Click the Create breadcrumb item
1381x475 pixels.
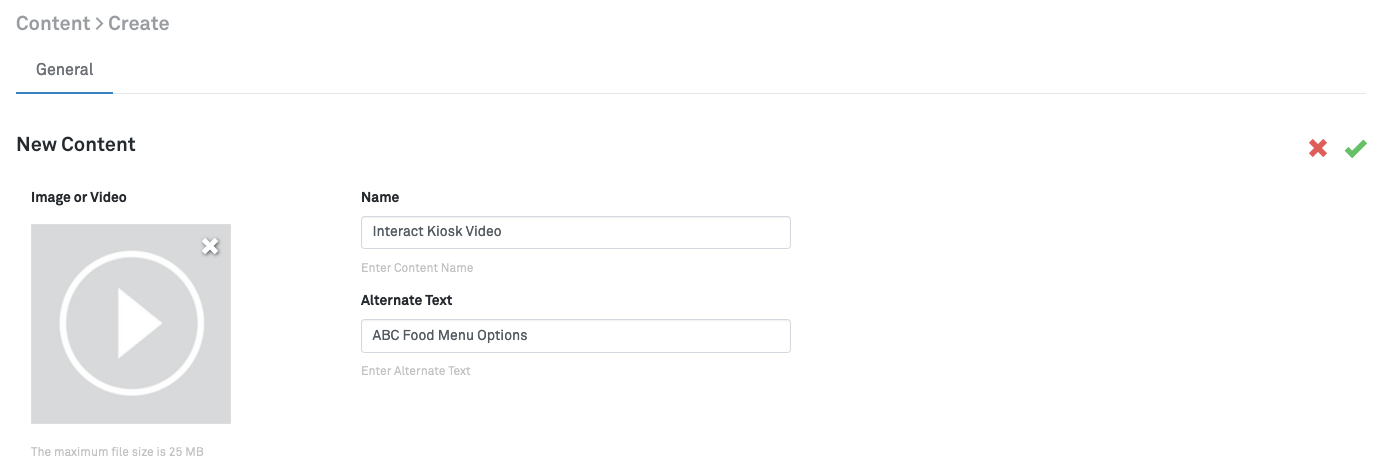click(138, 23)
